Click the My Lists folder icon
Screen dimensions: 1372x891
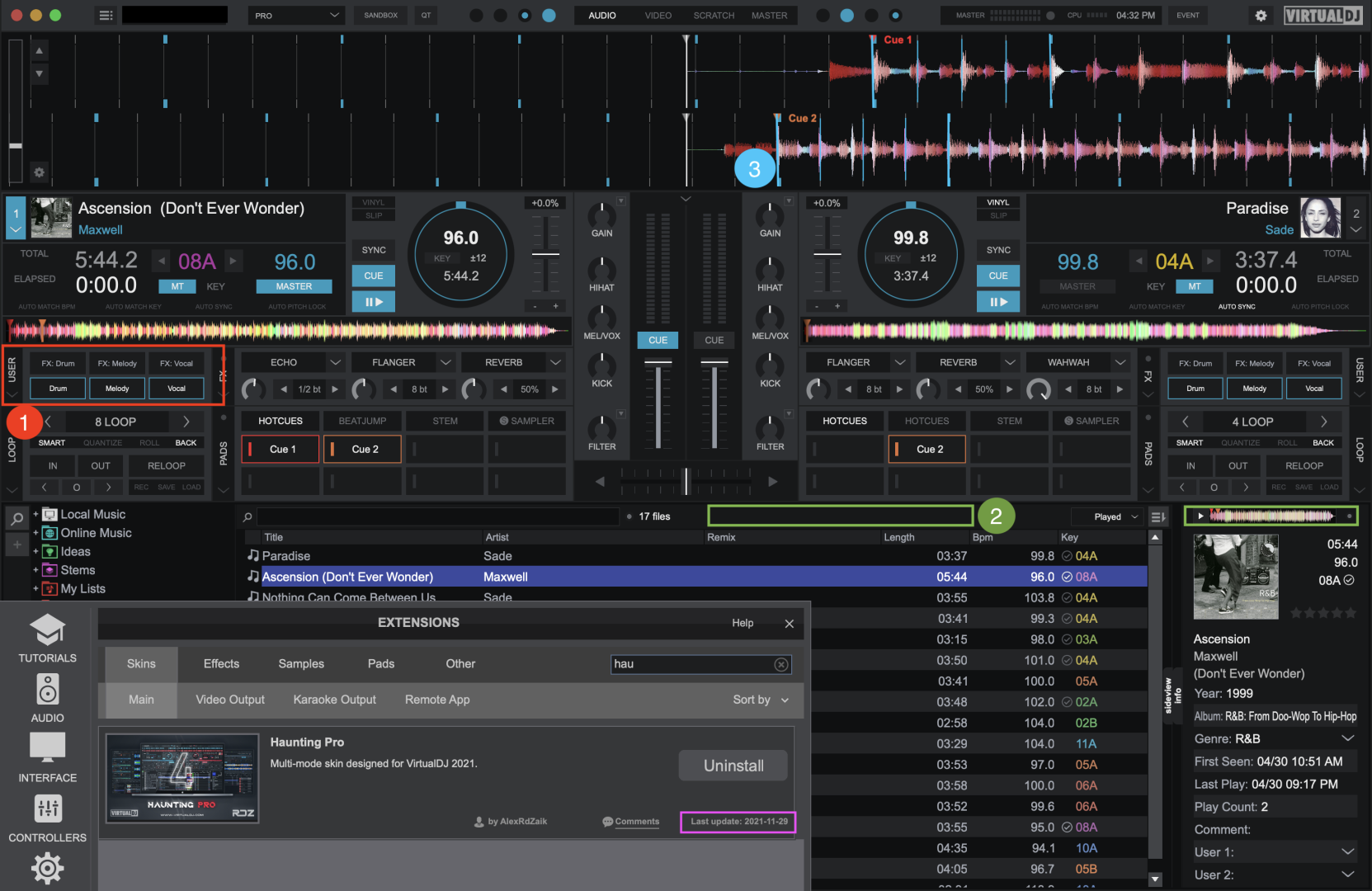pyautogui.click(x=50, y=589)
